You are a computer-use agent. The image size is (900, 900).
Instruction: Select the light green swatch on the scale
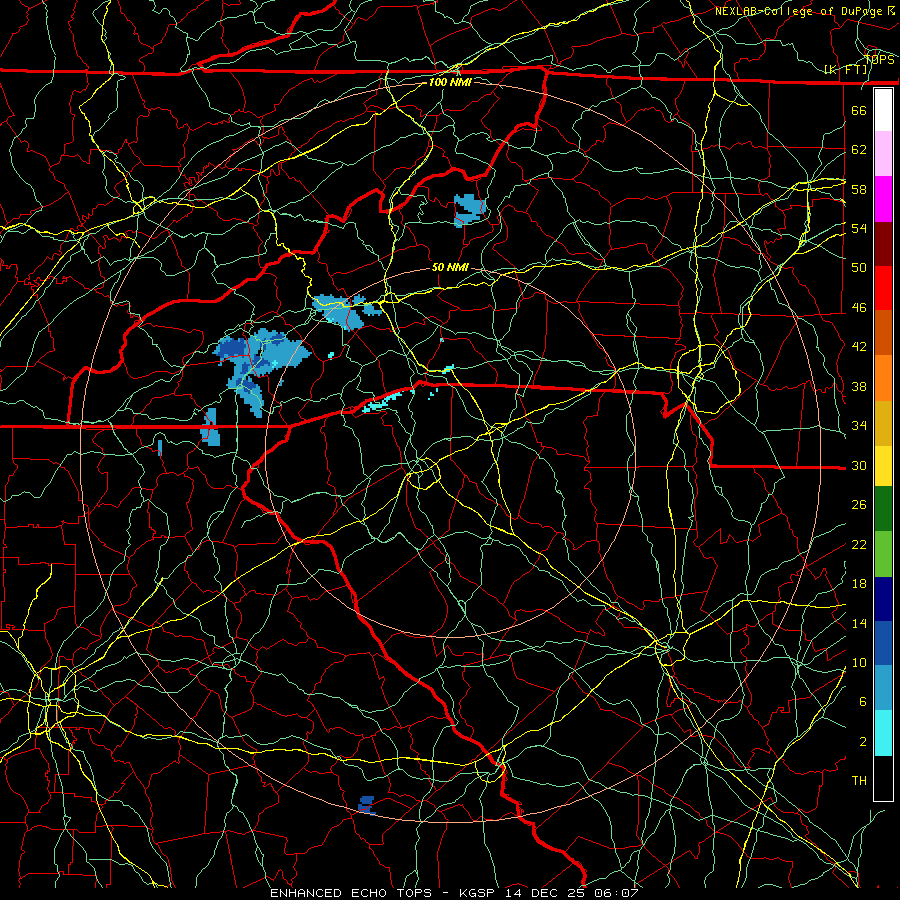point(883,554)
